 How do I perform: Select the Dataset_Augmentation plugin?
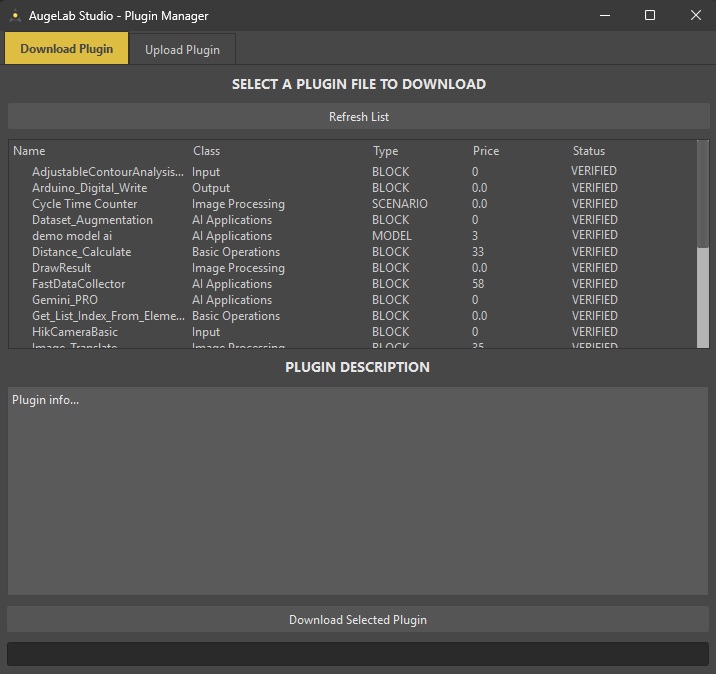92,220
